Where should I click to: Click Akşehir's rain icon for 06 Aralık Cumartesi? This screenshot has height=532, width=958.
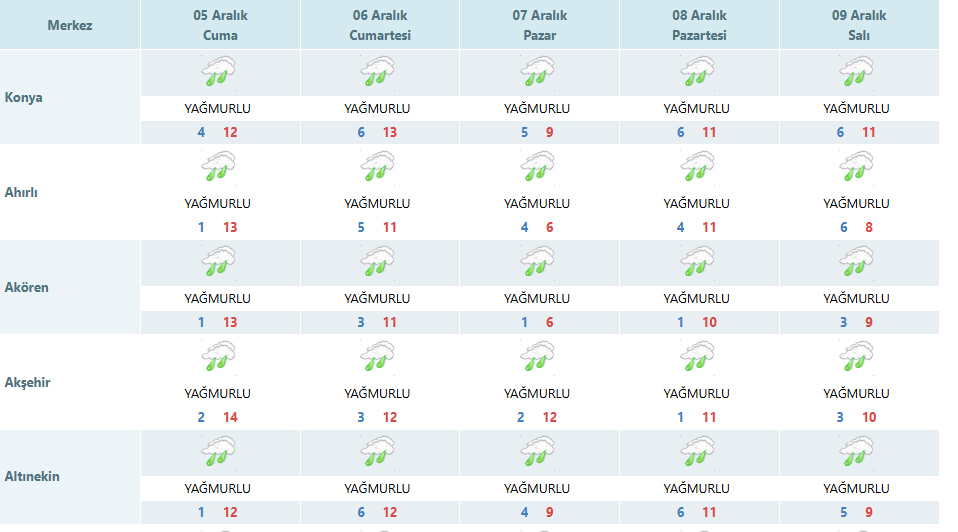click(377, 357)
